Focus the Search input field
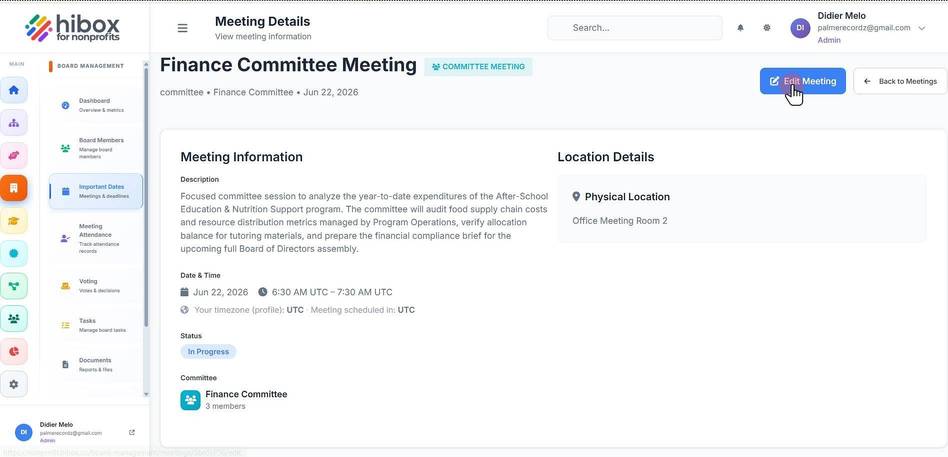This screenshot has width=948, height=457. pyautogui.click(x=635, y=28)
